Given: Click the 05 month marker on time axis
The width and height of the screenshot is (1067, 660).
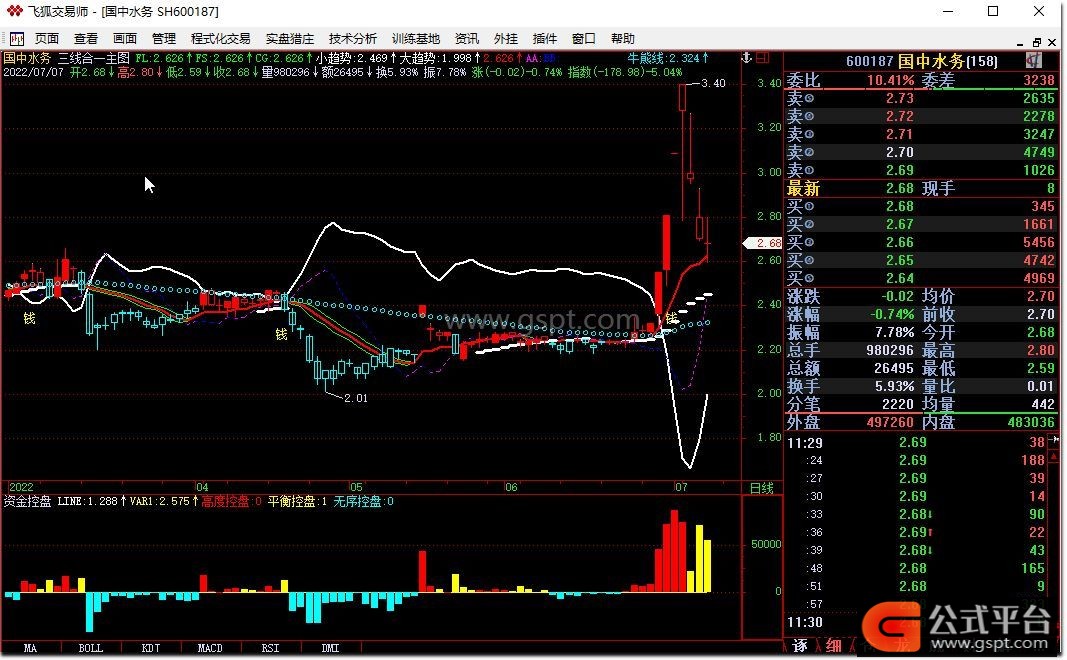Looking at the screenshot, I should pos(356,487).
